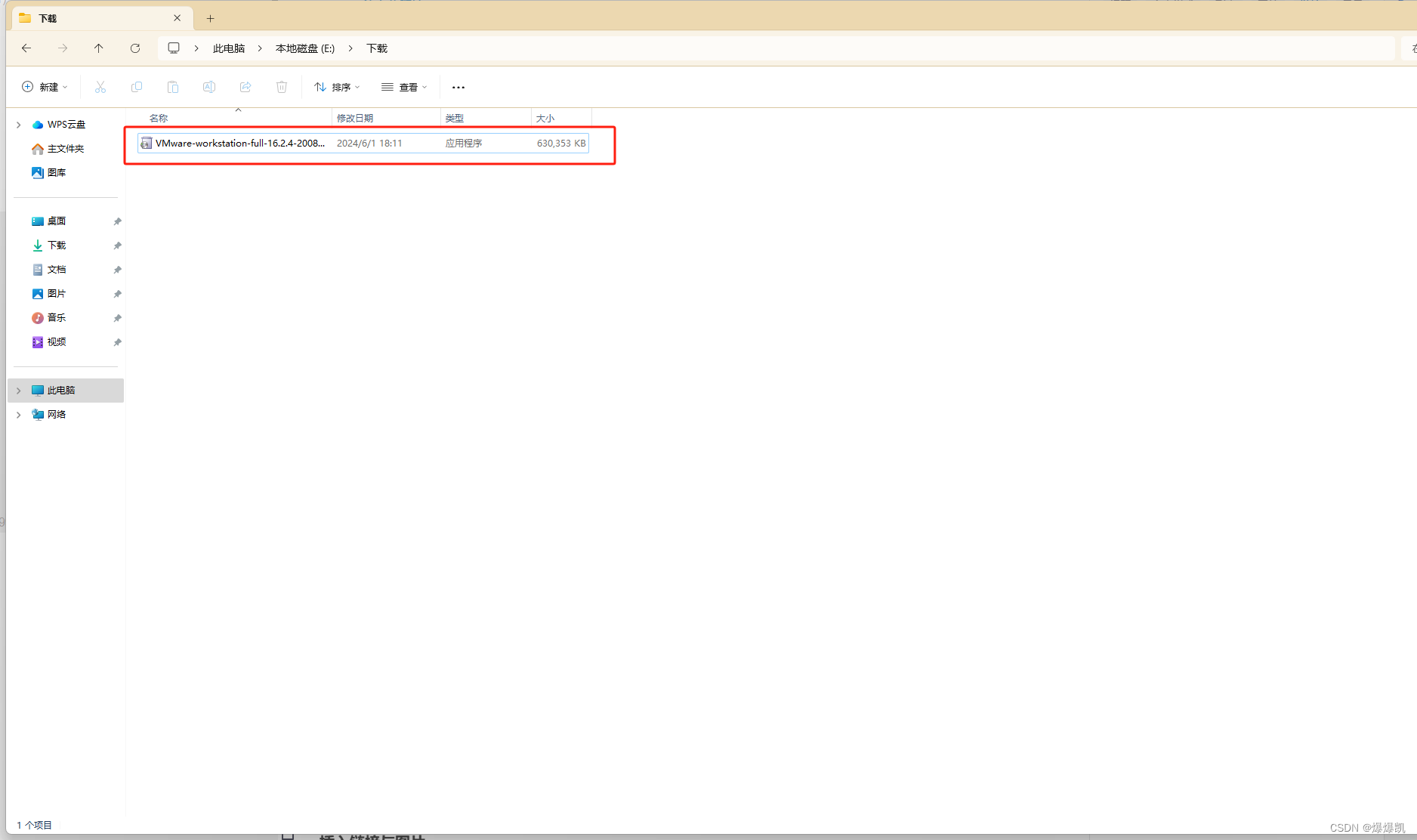Viewport: 1417px width, 840px height.
Task: Click 本地磁盘 (E:) in the breadcrumb
Action: coord(305,48)
